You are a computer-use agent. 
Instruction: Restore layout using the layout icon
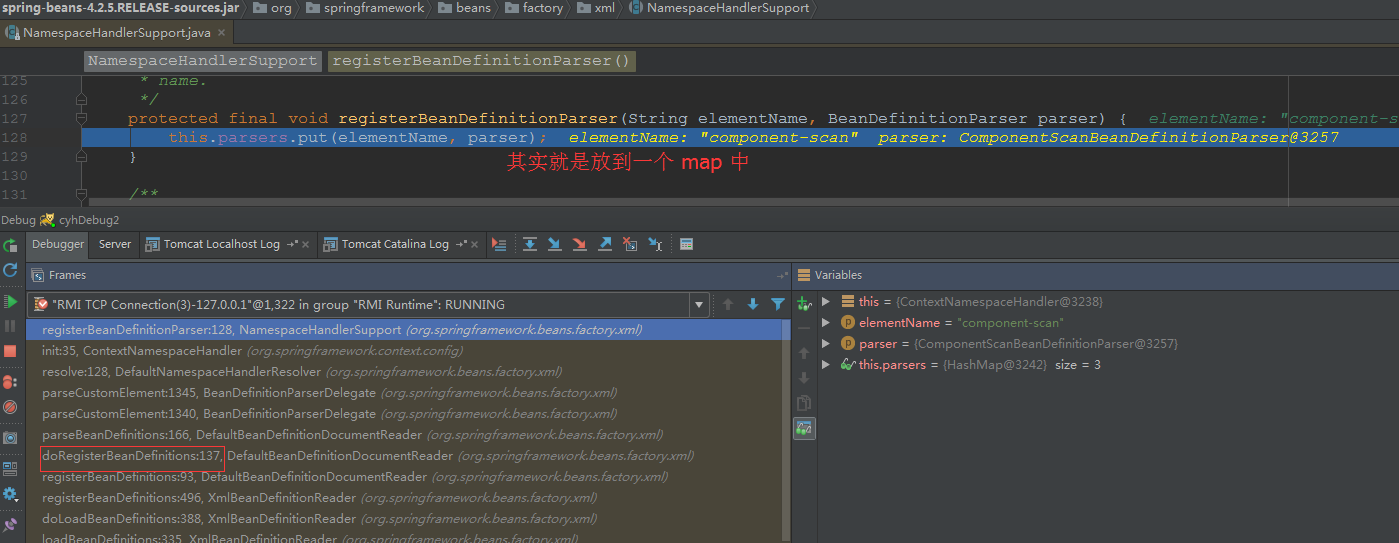point(10,468)
